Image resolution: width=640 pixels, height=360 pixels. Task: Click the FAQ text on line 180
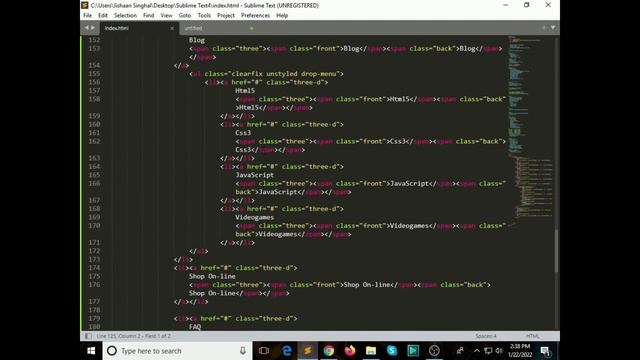(195, 327)
